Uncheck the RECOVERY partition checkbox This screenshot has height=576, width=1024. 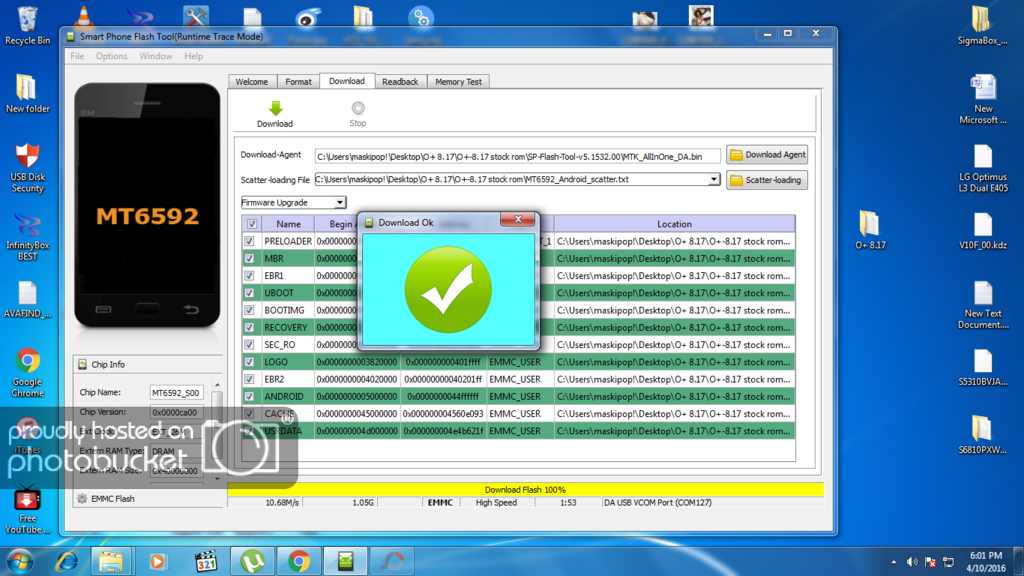point(249,327)
